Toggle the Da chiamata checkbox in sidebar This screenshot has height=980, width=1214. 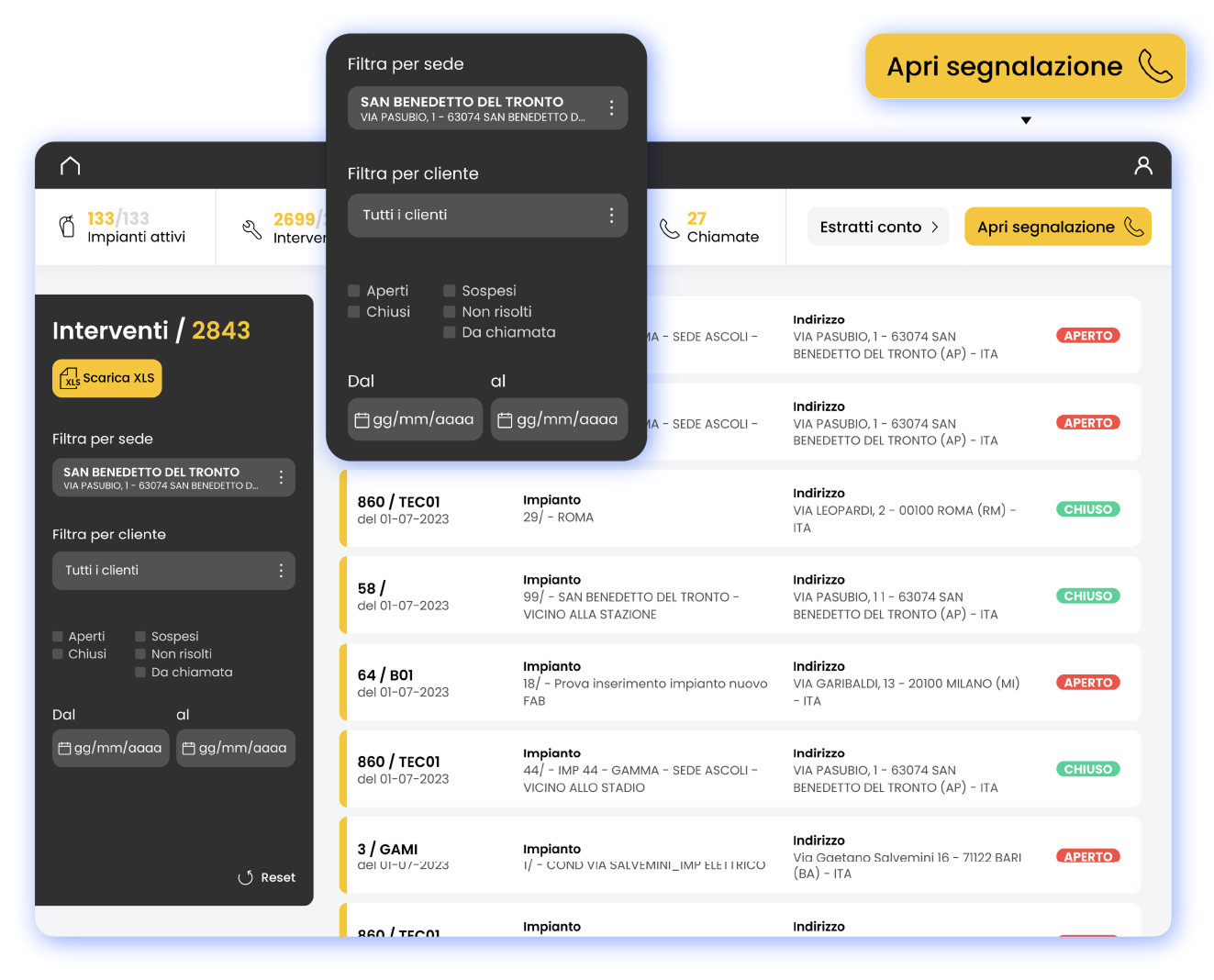[x=140, y=673]
